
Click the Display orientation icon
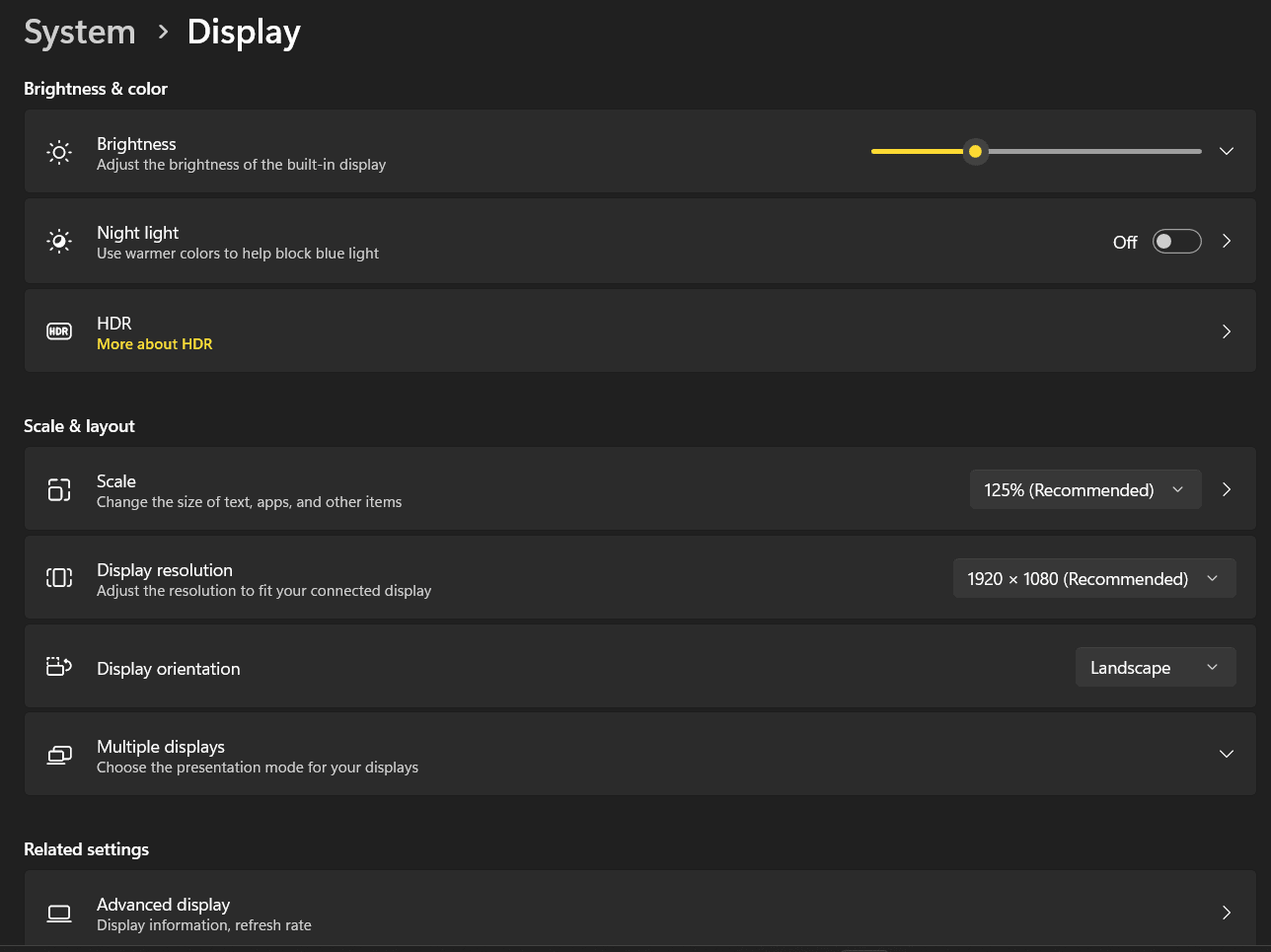[x=58, y=666]
